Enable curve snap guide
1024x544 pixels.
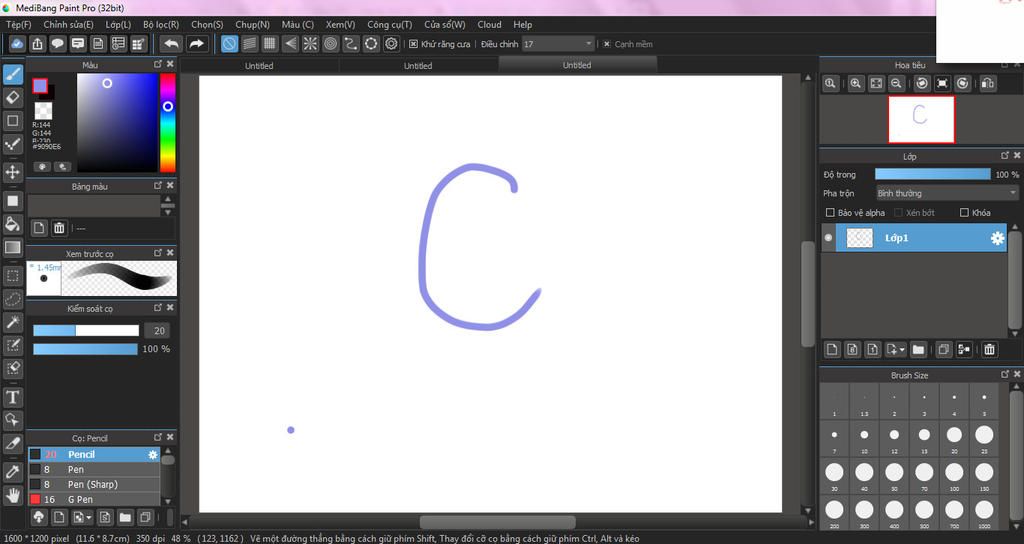click(x=351, y=44)
